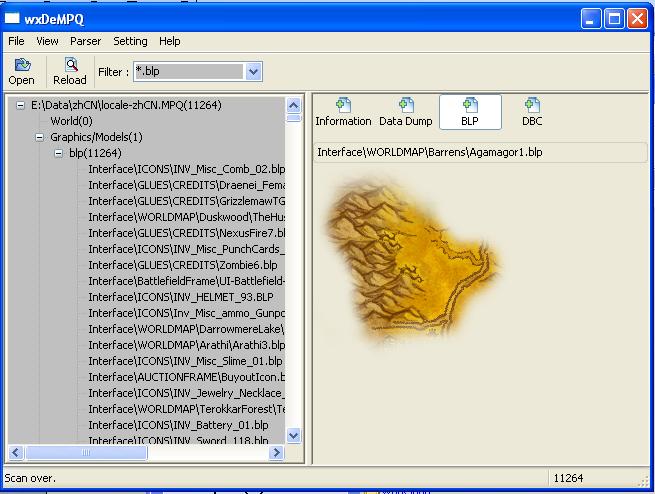Select the INV_Sword_118.blp entry

coord(178,440)
